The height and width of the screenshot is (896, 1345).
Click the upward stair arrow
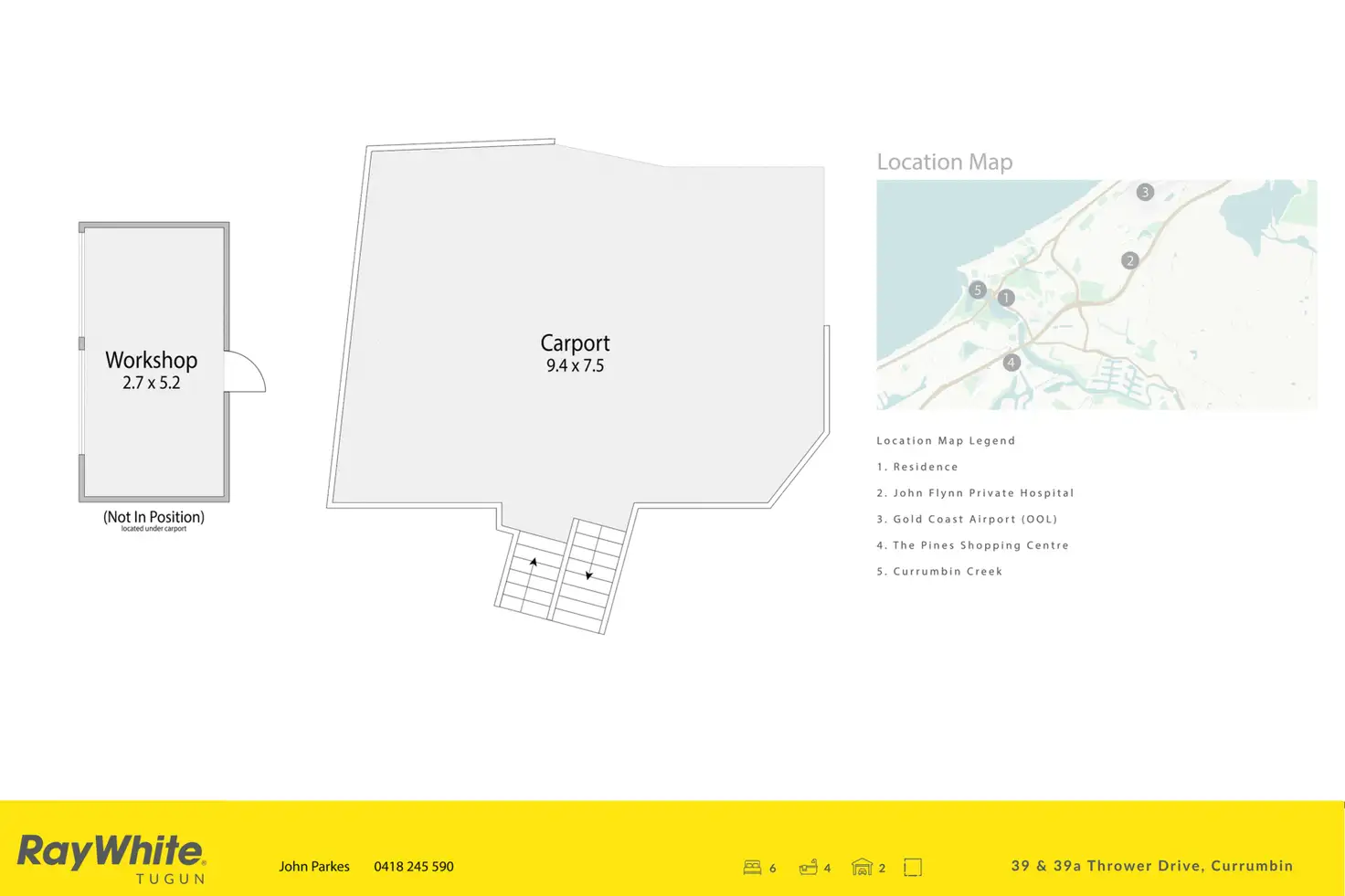534,563
